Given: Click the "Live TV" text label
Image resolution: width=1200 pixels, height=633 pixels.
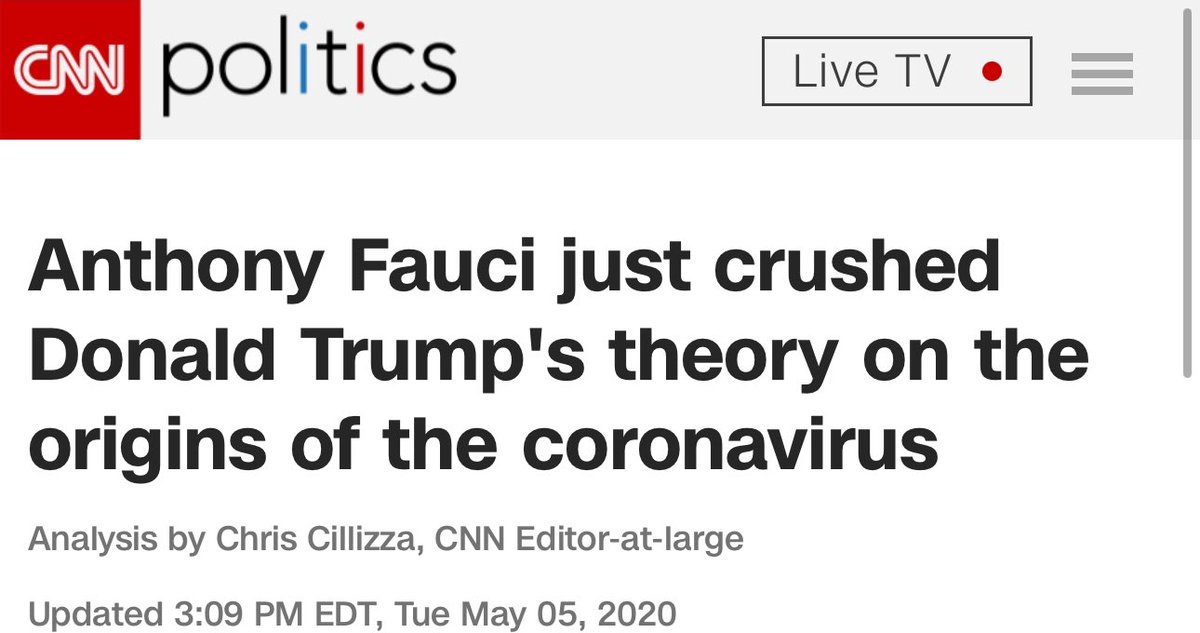Looking at the screenshot, I should 872,72.
